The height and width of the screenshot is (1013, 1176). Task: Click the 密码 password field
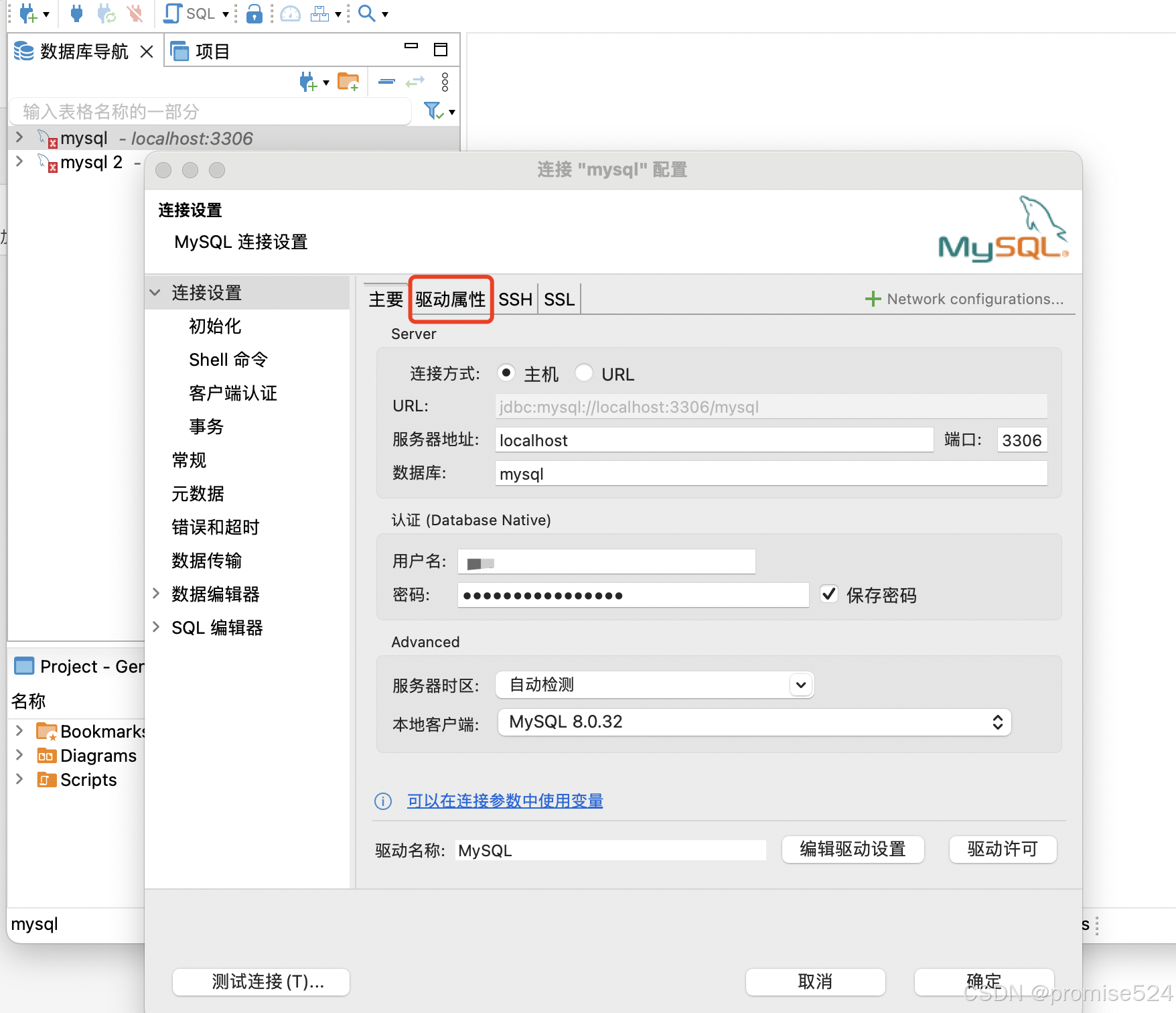point(633,595)
